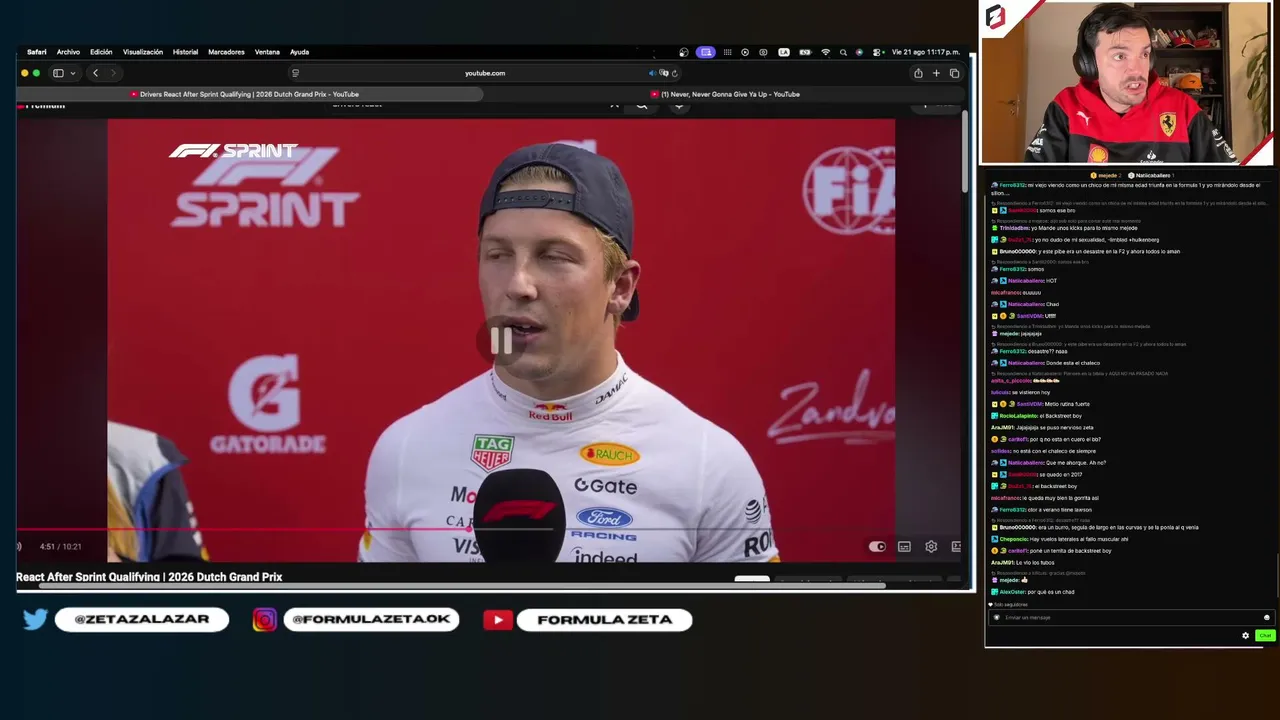Open the emote picker in the chat input
Viewport: 1280px width, 720px height.
(1266, 618)
